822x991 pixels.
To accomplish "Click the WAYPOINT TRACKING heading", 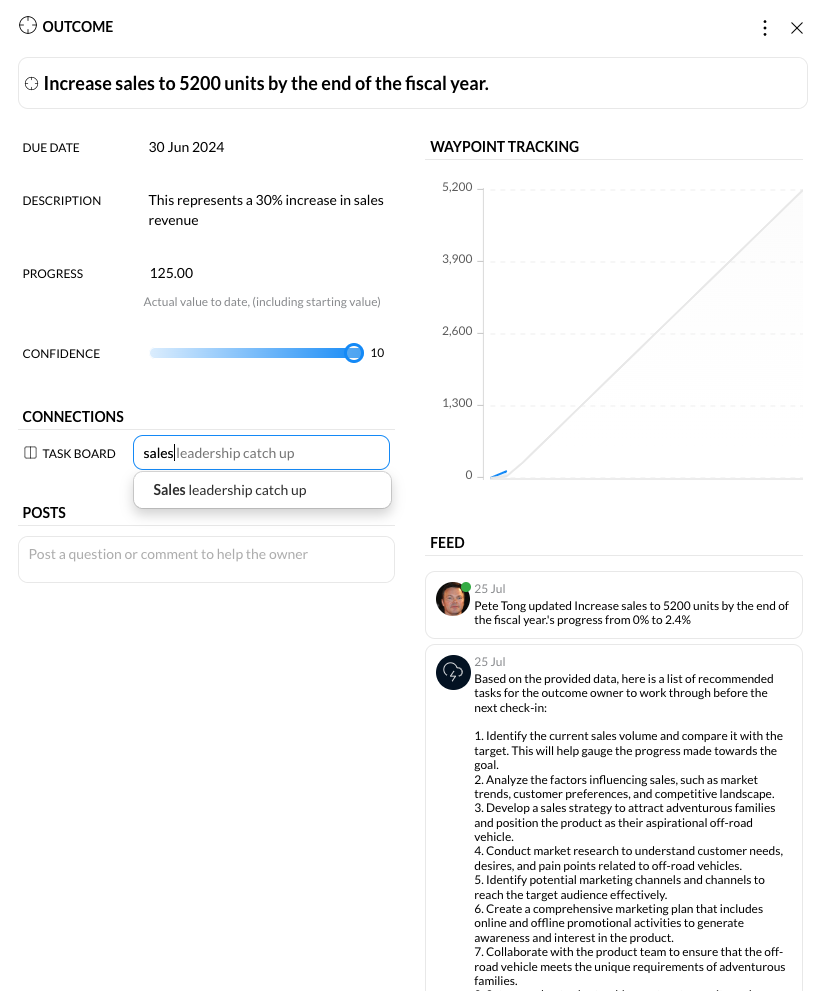I will click(505, 147).
